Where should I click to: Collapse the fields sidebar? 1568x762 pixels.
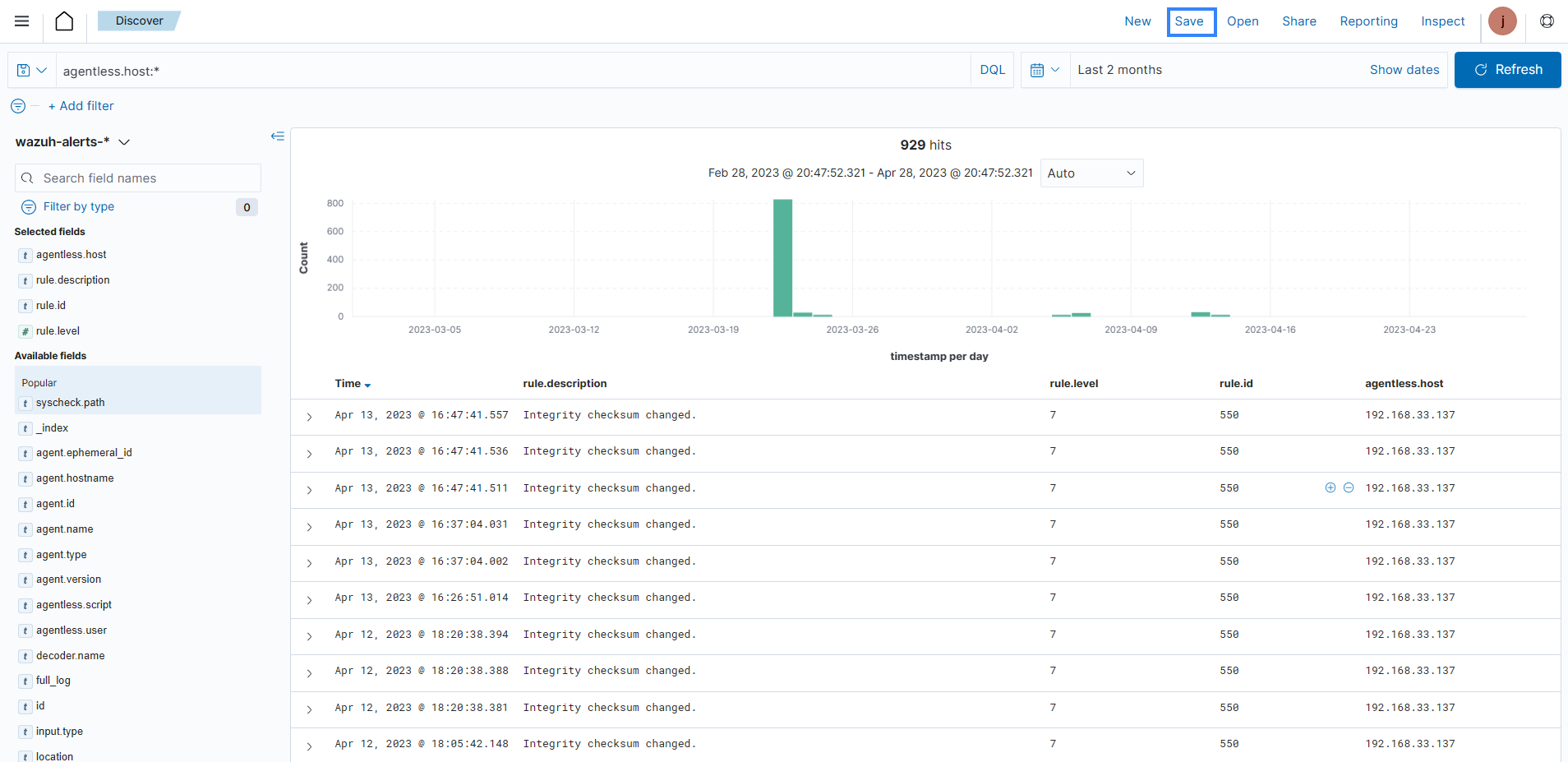click(x=278, y=136)
